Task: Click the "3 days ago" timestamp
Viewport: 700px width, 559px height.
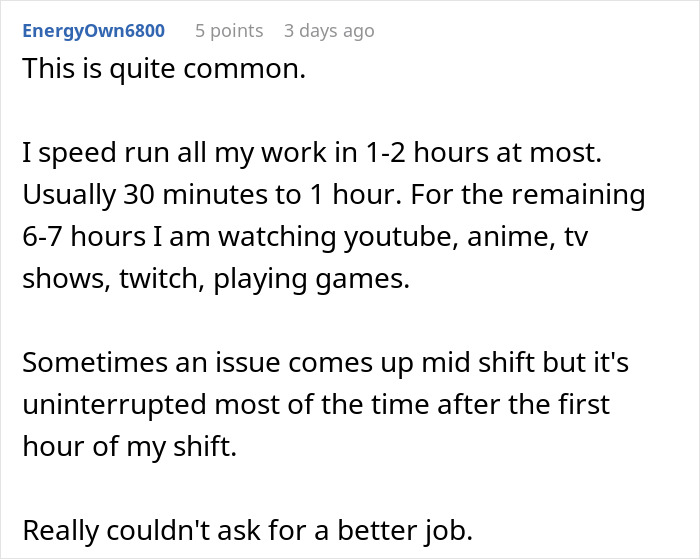Action: point(329,31)
